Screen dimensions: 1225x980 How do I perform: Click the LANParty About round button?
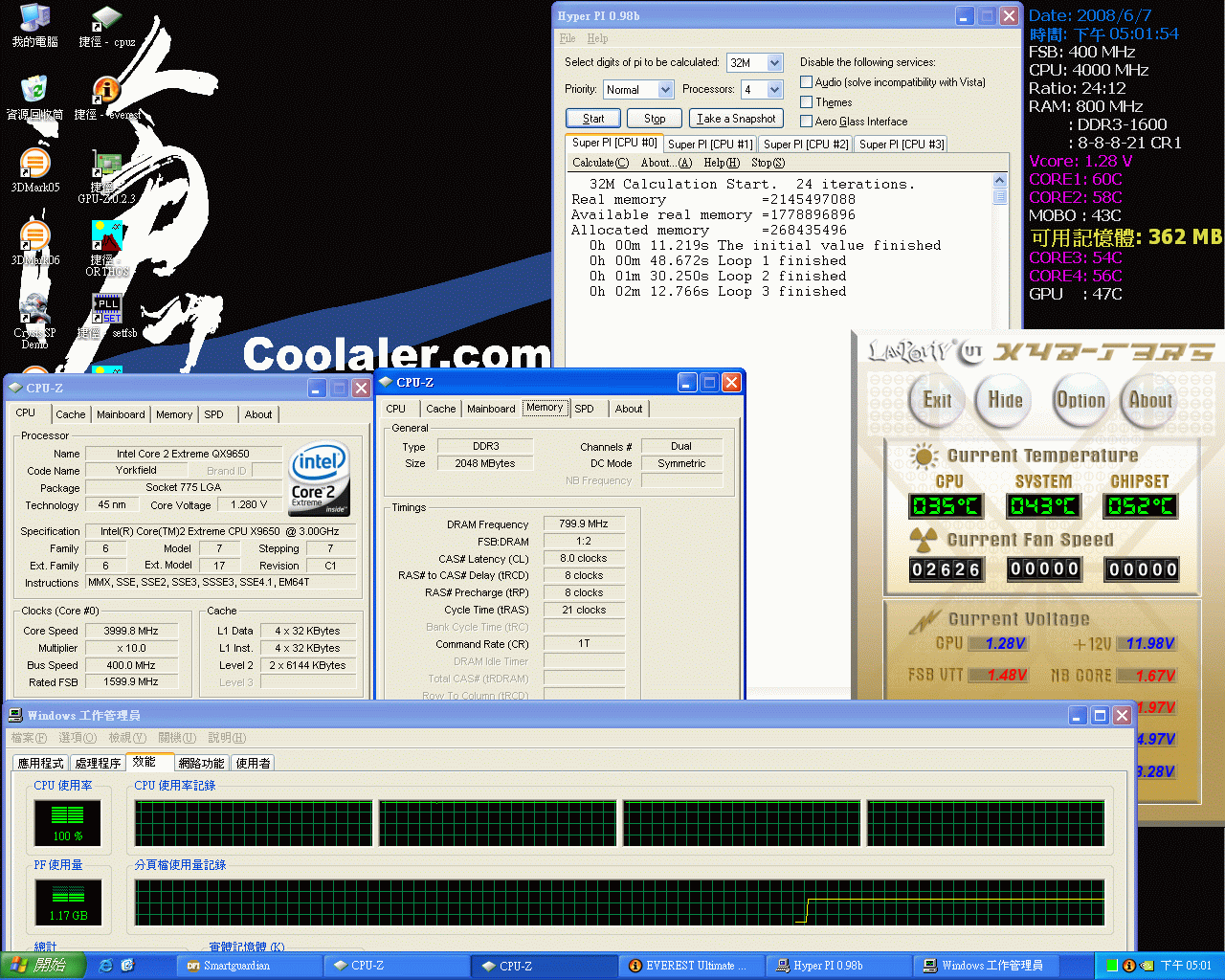click(1149, 400)
